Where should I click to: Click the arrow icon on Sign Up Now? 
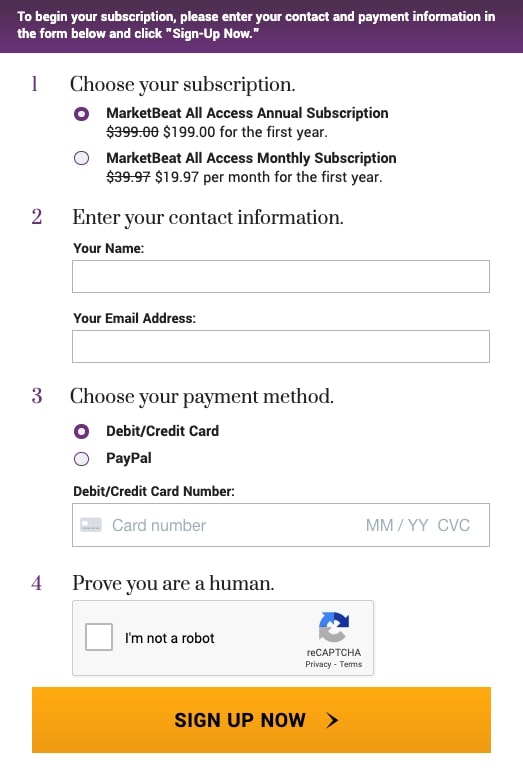(x=332, y=720)
